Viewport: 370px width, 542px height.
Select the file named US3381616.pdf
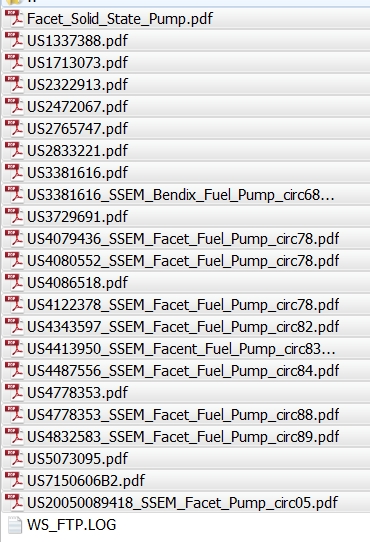tap(186, 172)
